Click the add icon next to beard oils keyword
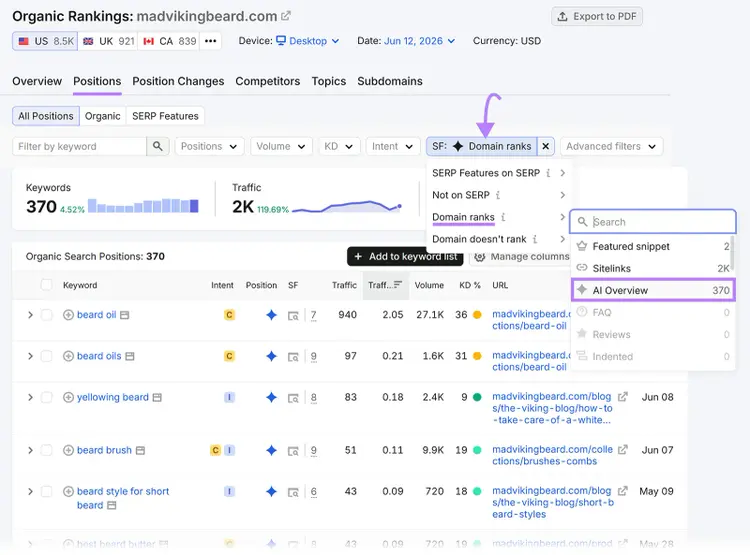The image size is (750, 555). [x=68, y=356]
